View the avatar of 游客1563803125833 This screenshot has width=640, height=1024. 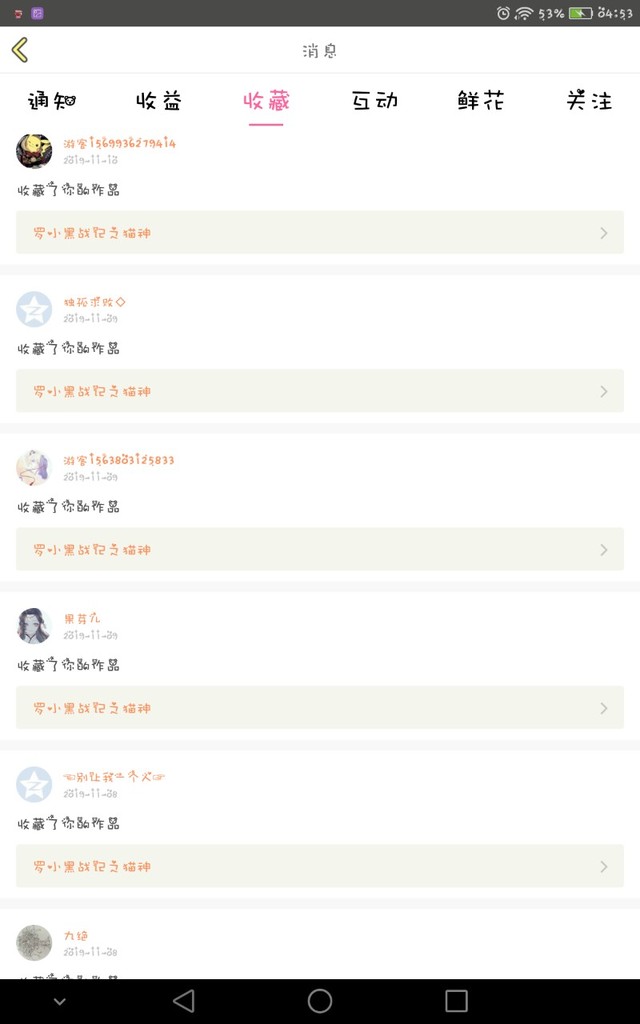pos(34,468)
